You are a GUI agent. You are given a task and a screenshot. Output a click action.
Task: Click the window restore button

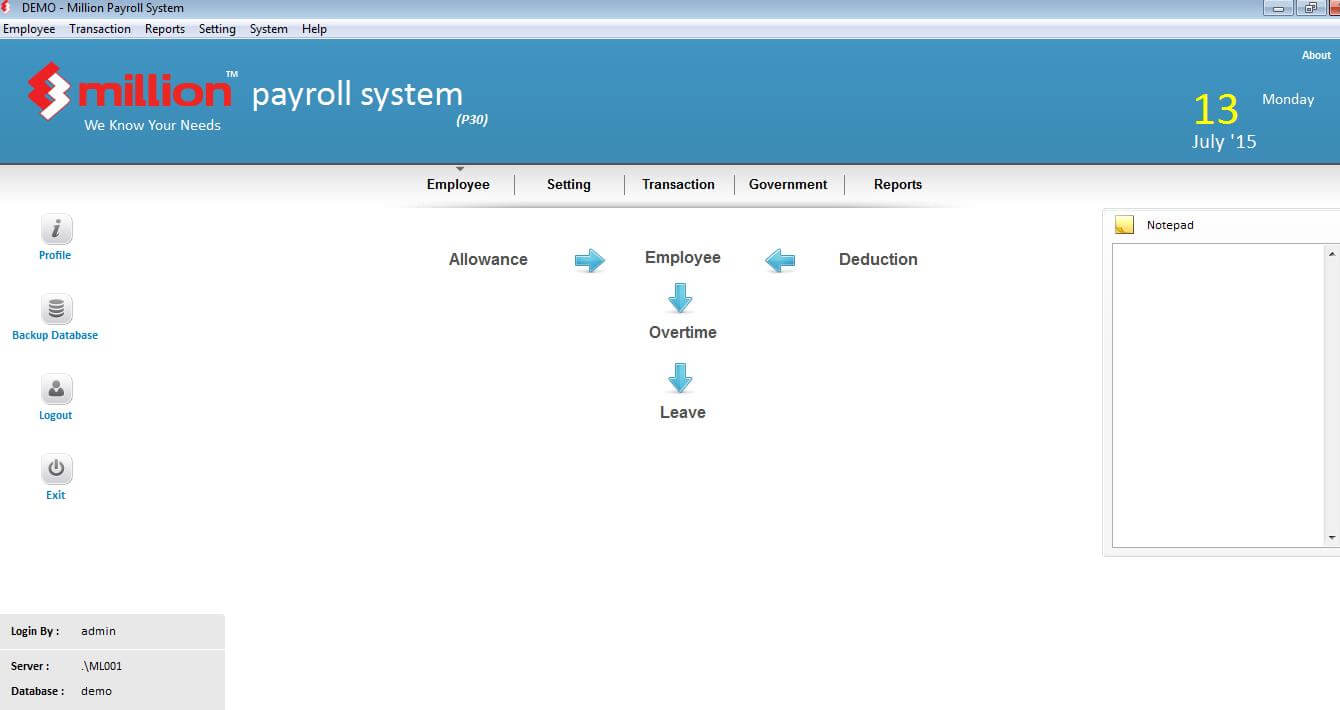1309,7
